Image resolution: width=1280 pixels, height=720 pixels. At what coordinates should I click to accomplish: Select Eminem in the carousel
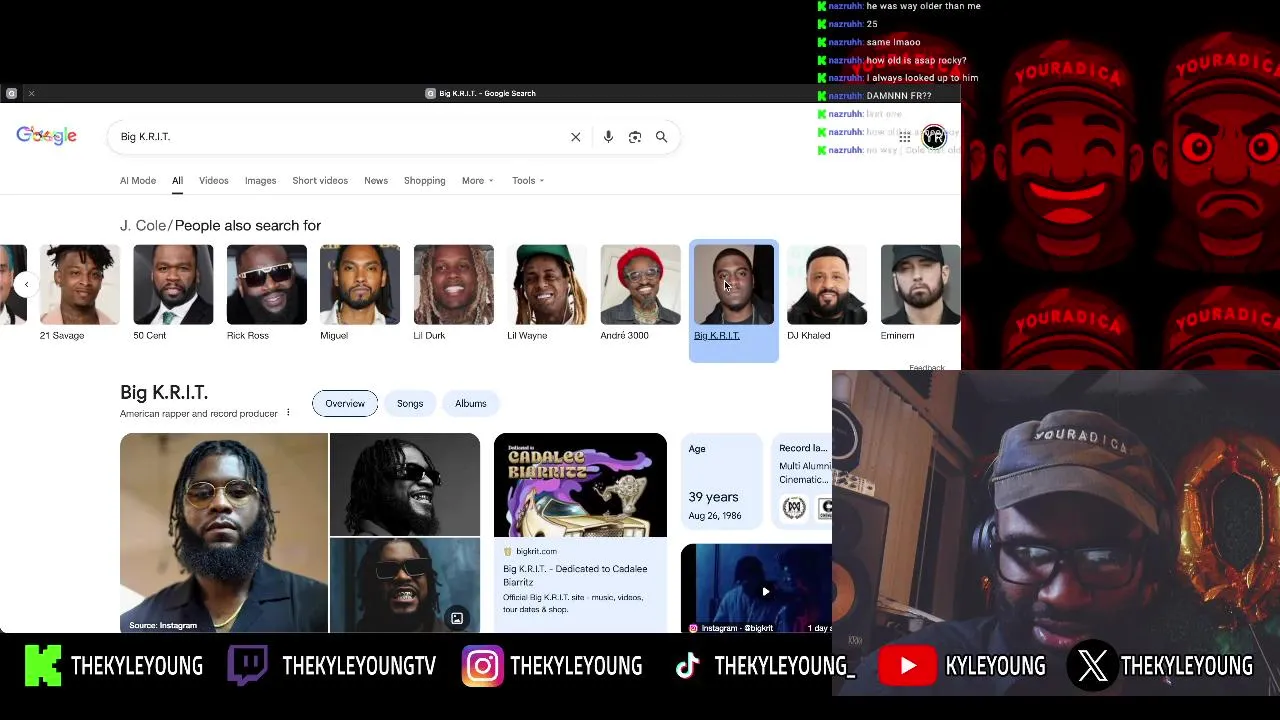(920, 293)
